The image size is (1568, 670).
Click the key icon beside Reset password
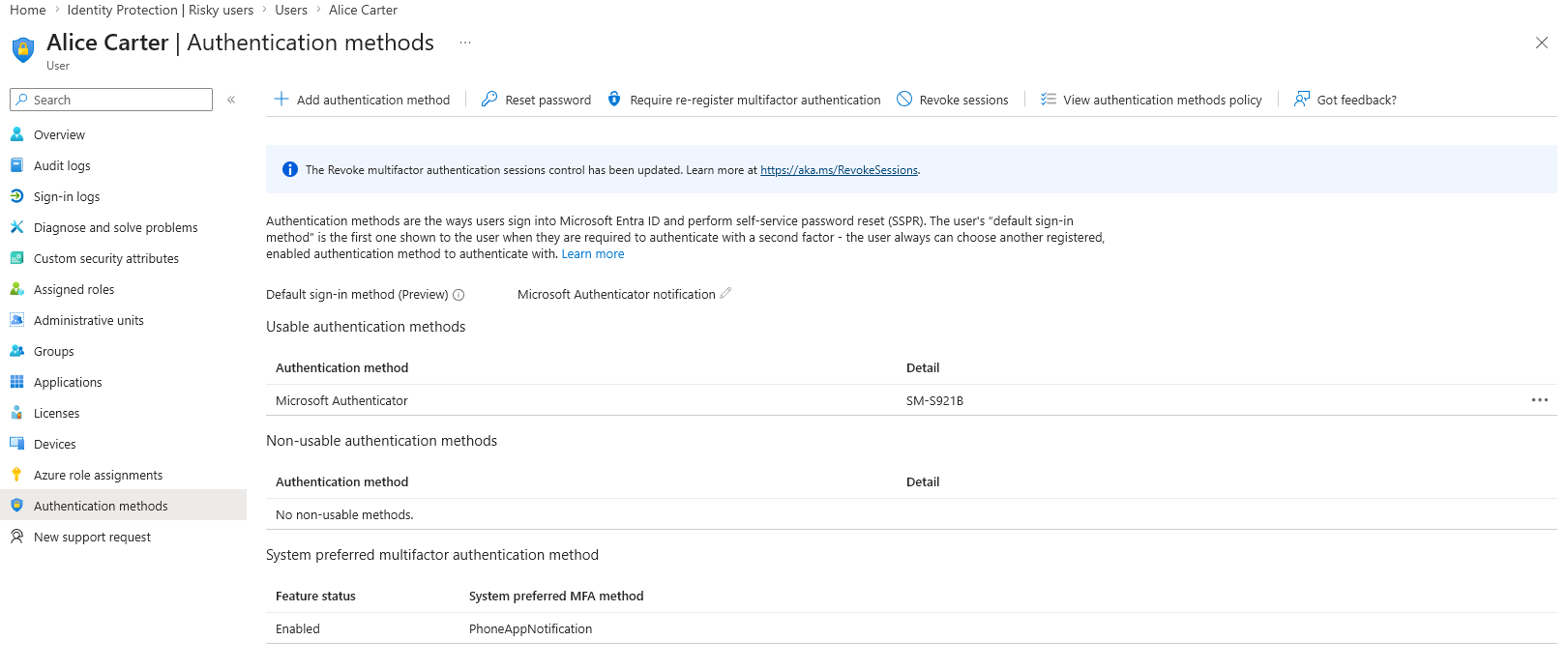point(489,99)
